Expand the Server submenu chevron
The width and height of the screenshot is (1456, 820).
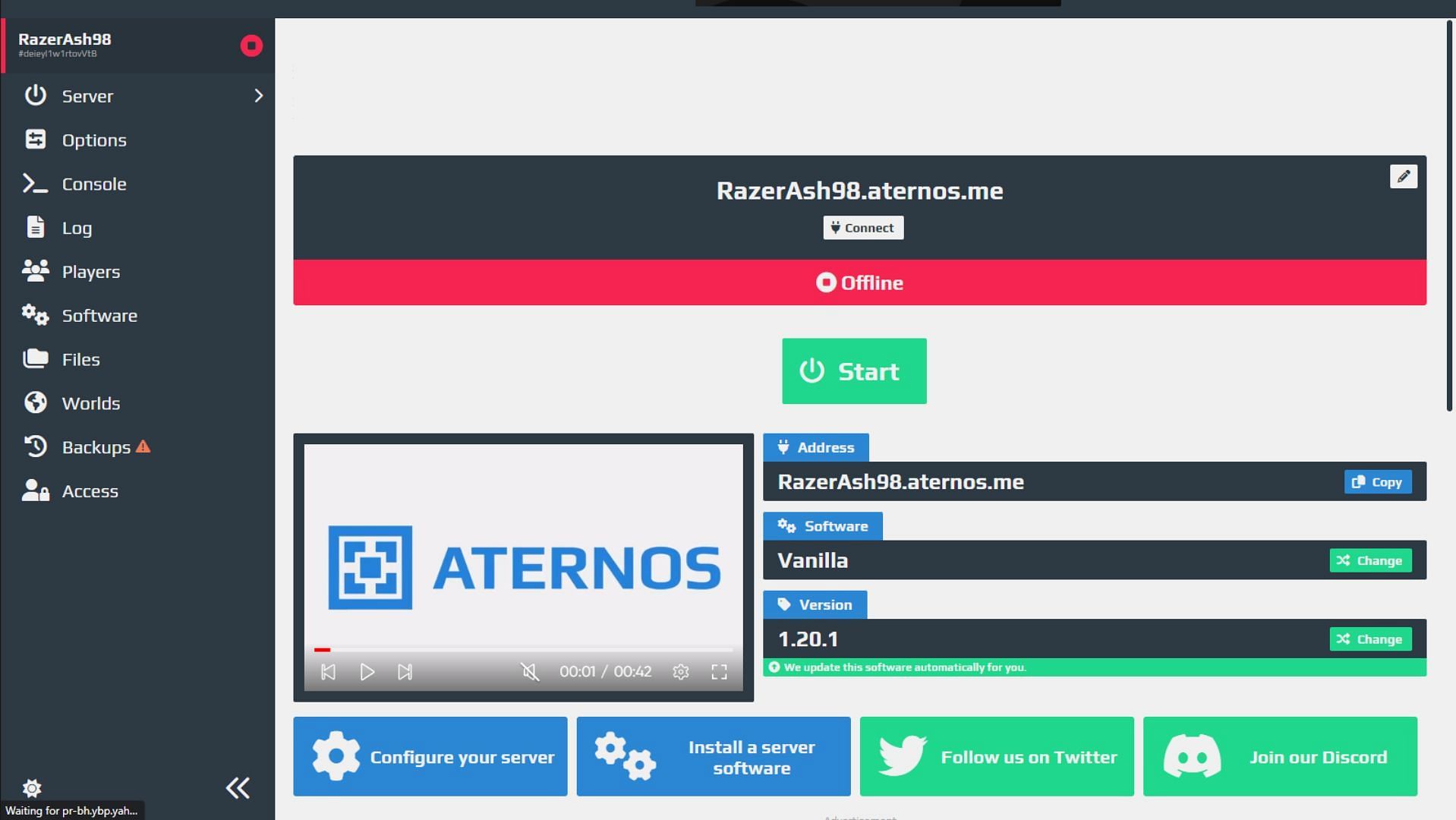click(x=258, y=96)
